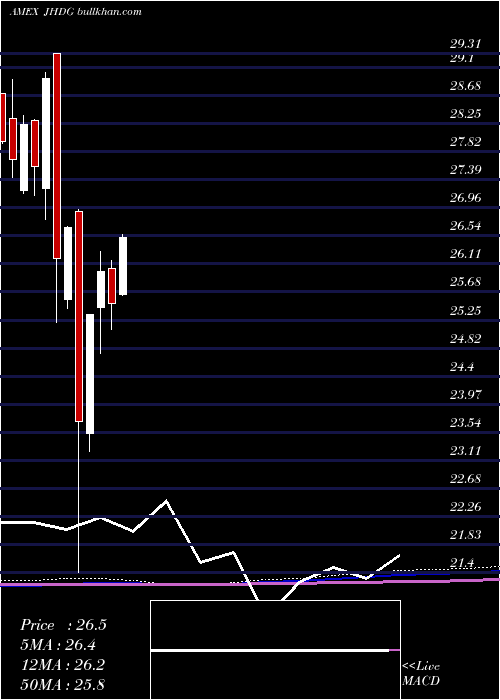Click the 24.4 price axis label

pyautogui.click(x=462, y=367)
